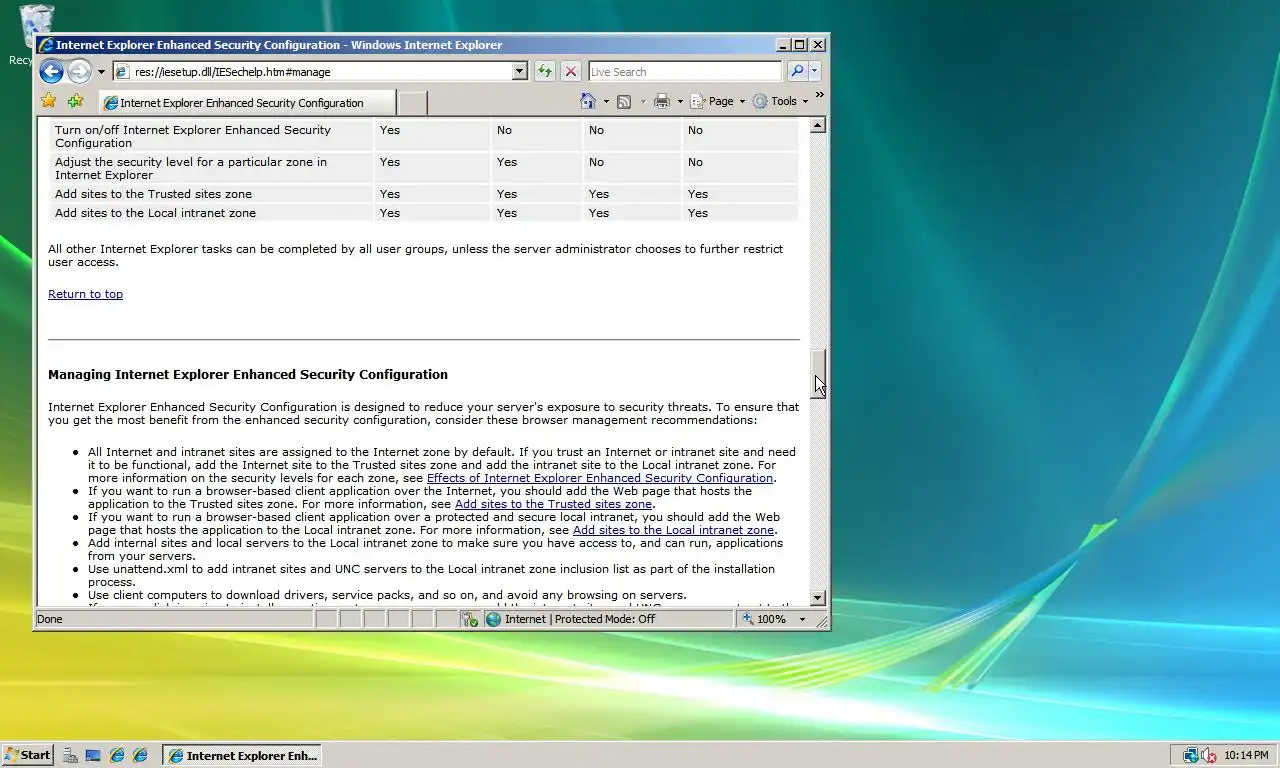Select the Internet Explorer Enhanced Security Configuration tab
This screenshot has height=768, width=1280.
coord(247,102)
